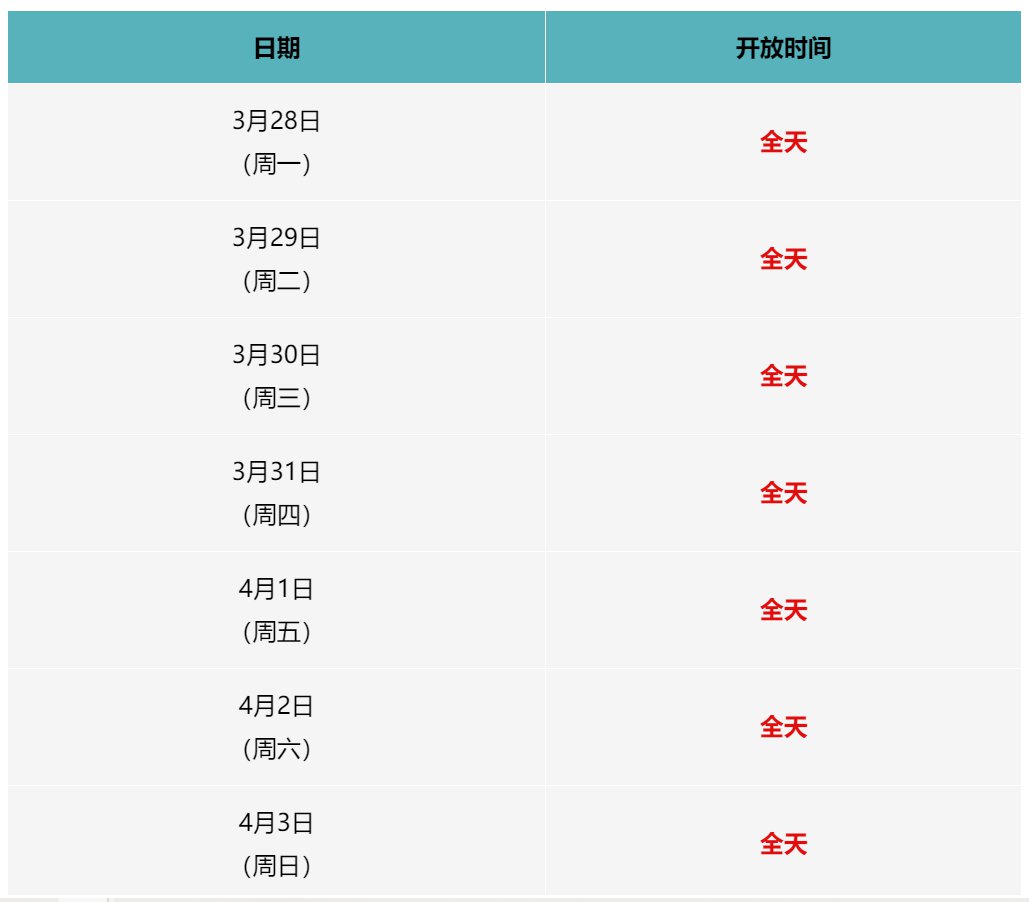Select 全天 beside 3月31日
Viewport: 1029px width, 902px height.
[x=783, y=493]
